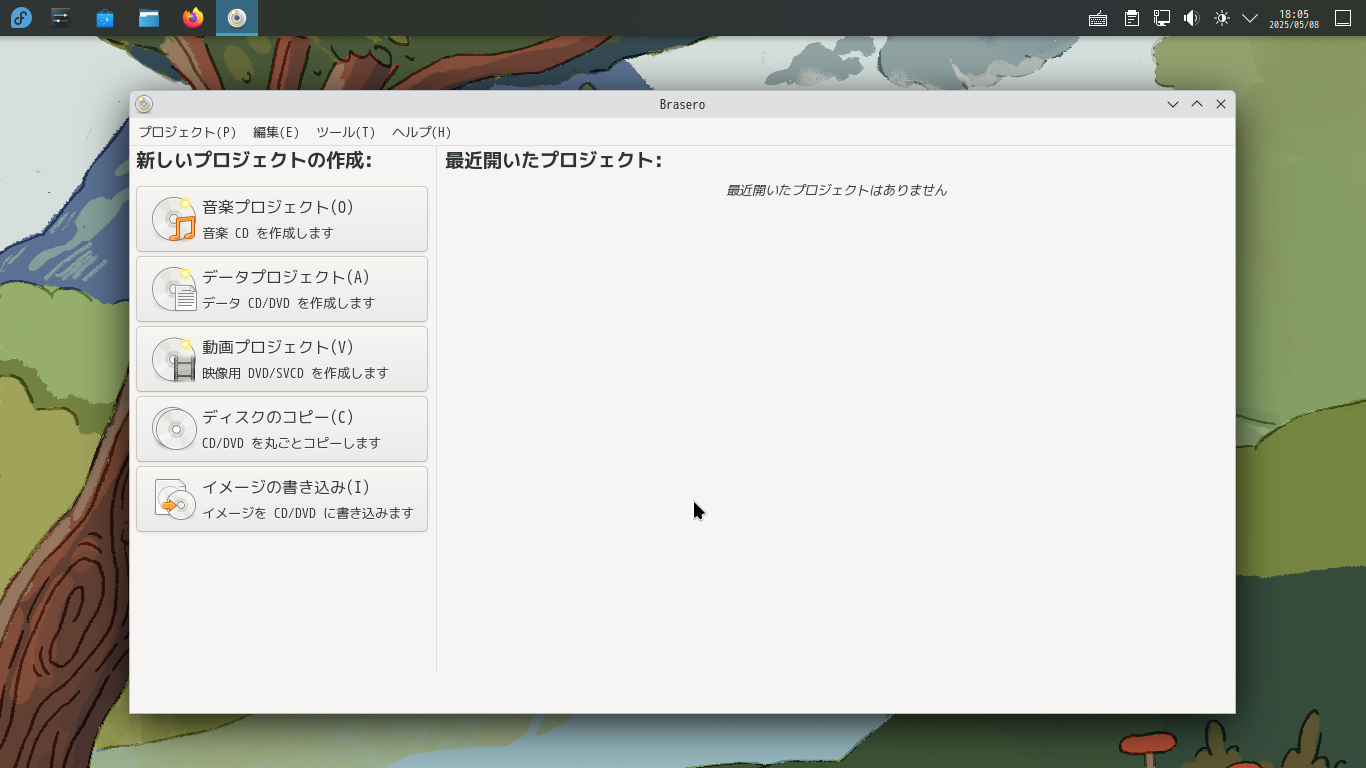Choose ディスクのコピー(C)

282,429
